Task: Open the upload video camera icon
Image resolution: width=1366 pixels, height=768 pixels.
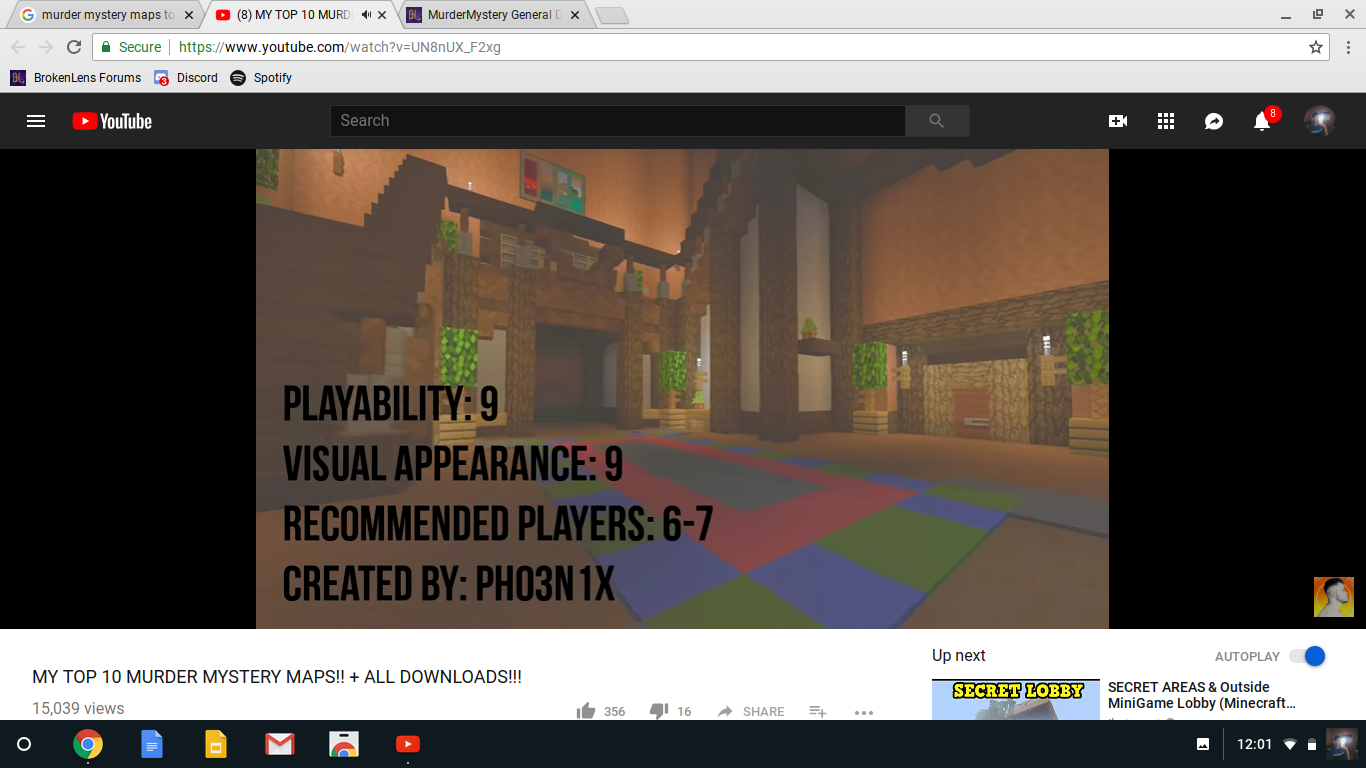Action: 1118,121
